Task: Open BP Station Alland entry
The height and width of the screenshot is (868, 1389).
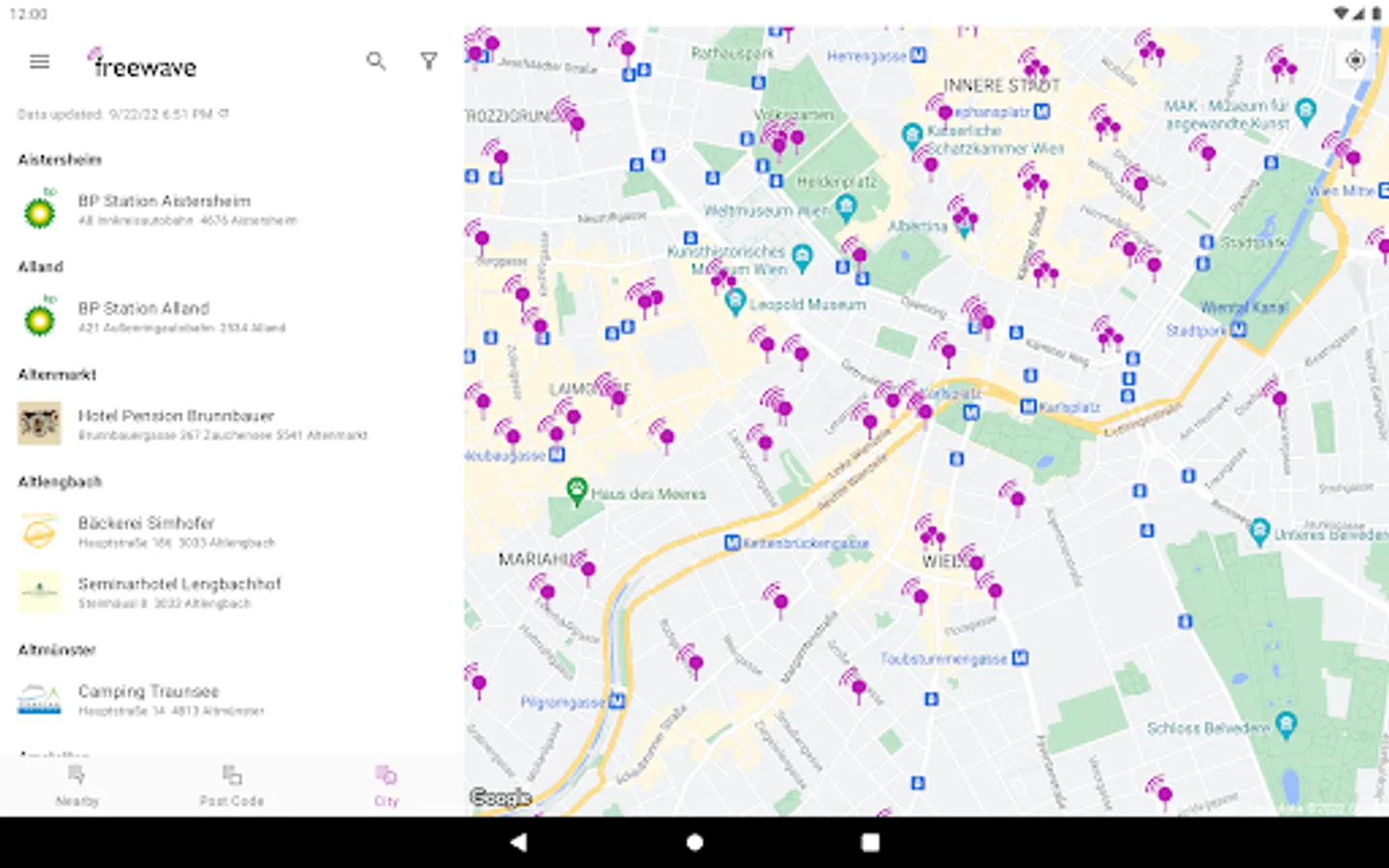Action: click(x=231, y=316)
